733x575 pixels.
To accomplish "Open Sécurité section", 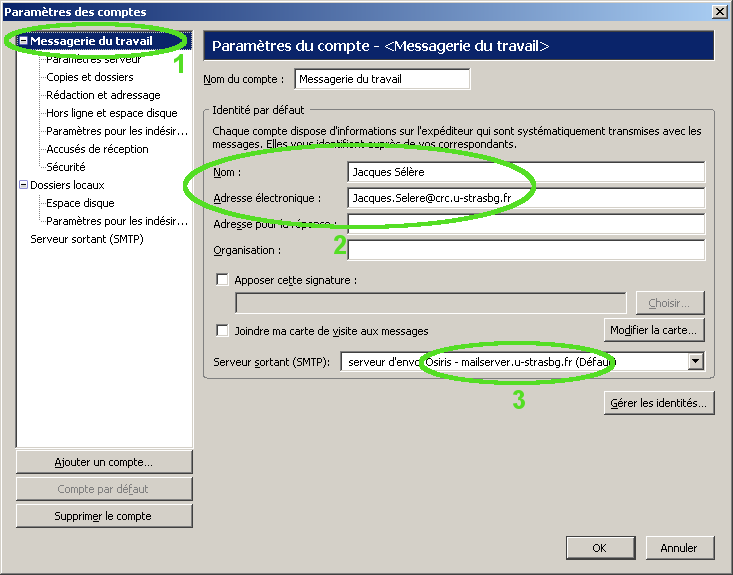I will (x=66, y=167).
